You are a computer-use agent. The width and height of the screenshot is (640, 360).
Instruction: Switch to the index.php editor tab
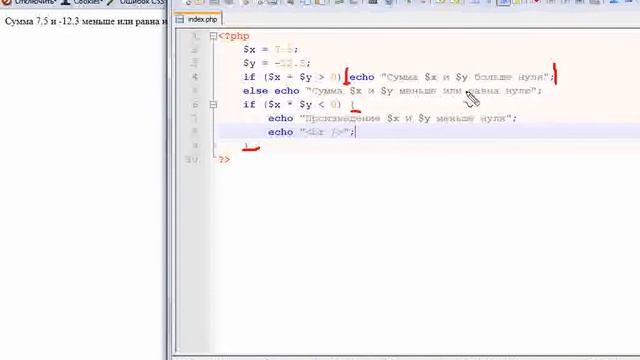(198, 19)
